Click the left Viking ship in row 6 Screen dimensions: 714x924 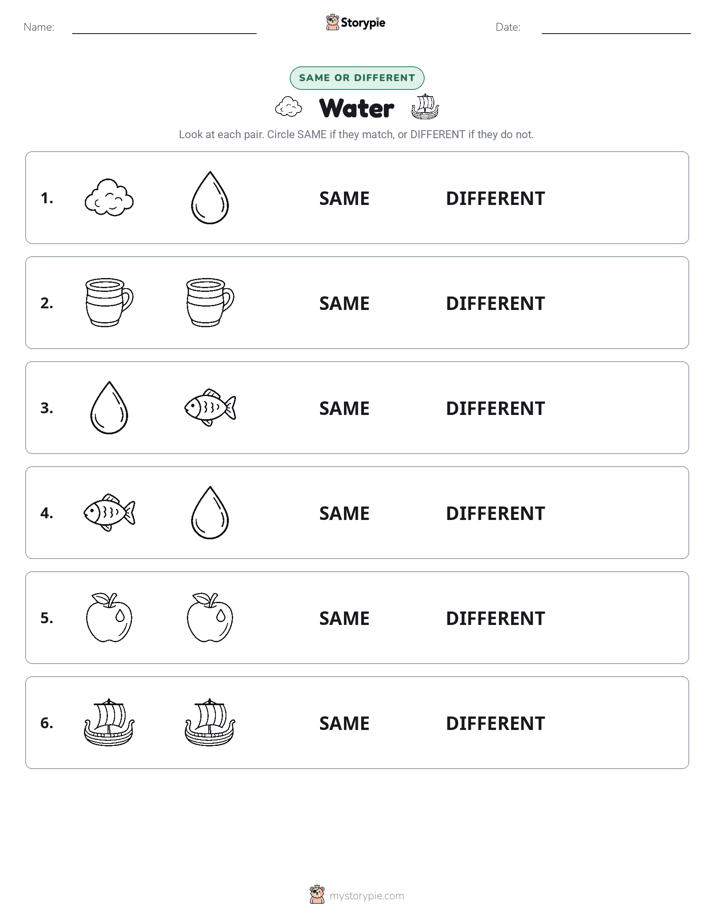109,722
